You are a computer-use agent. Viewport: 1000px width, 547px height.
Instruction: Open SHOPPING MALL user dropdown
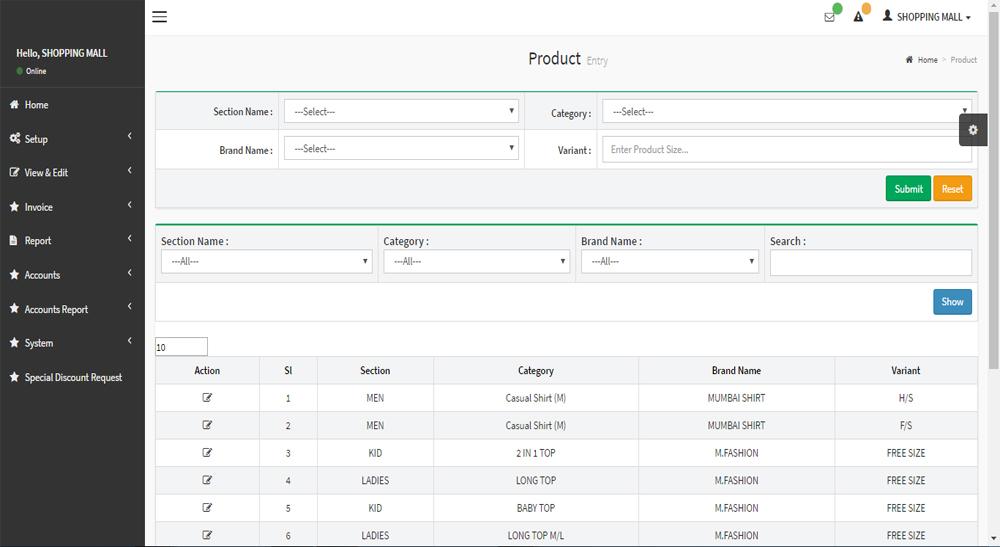(927, 17)
